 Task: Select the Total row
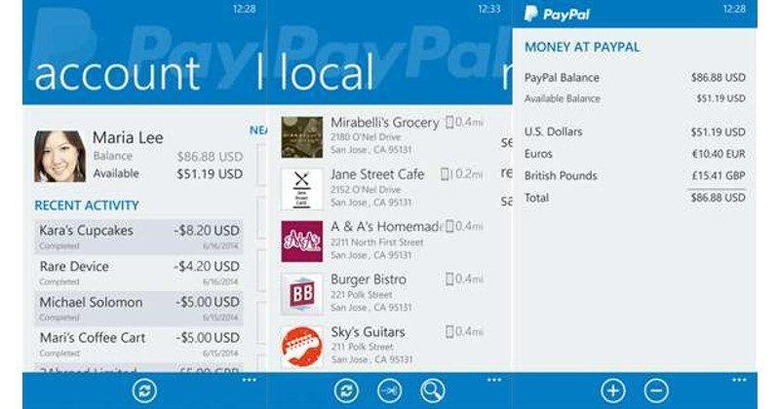coord(635,198)
